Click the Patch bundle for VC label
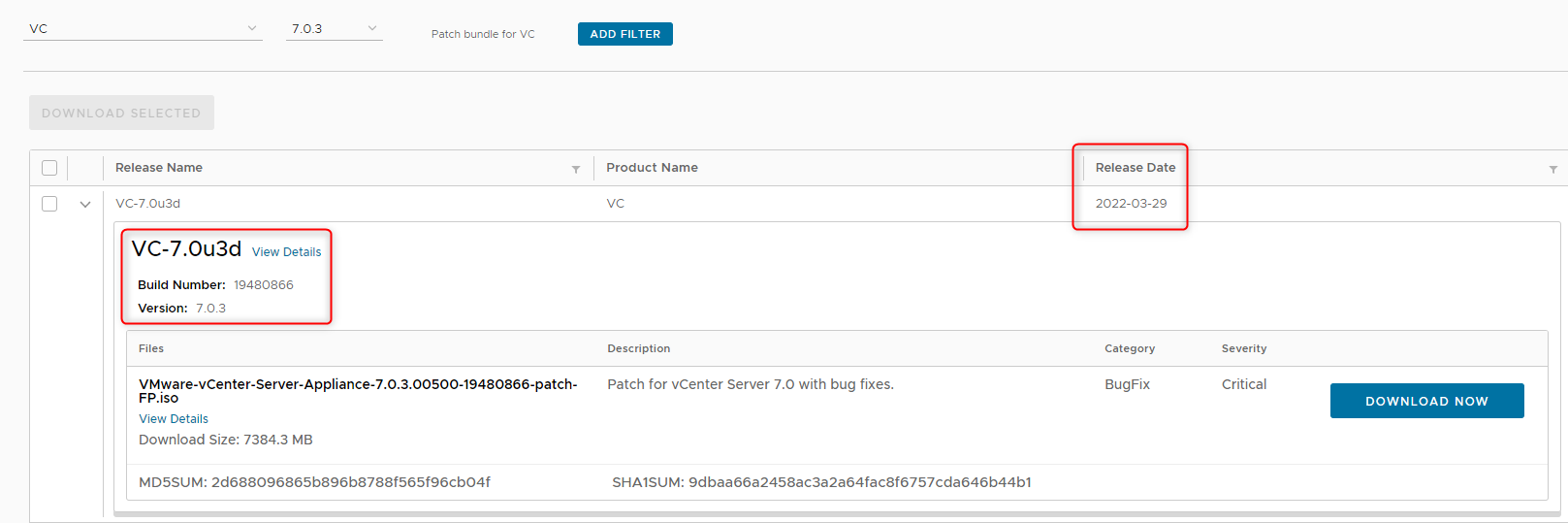The height and width of the screenshot is (523, 1568). tap(483, 34)
